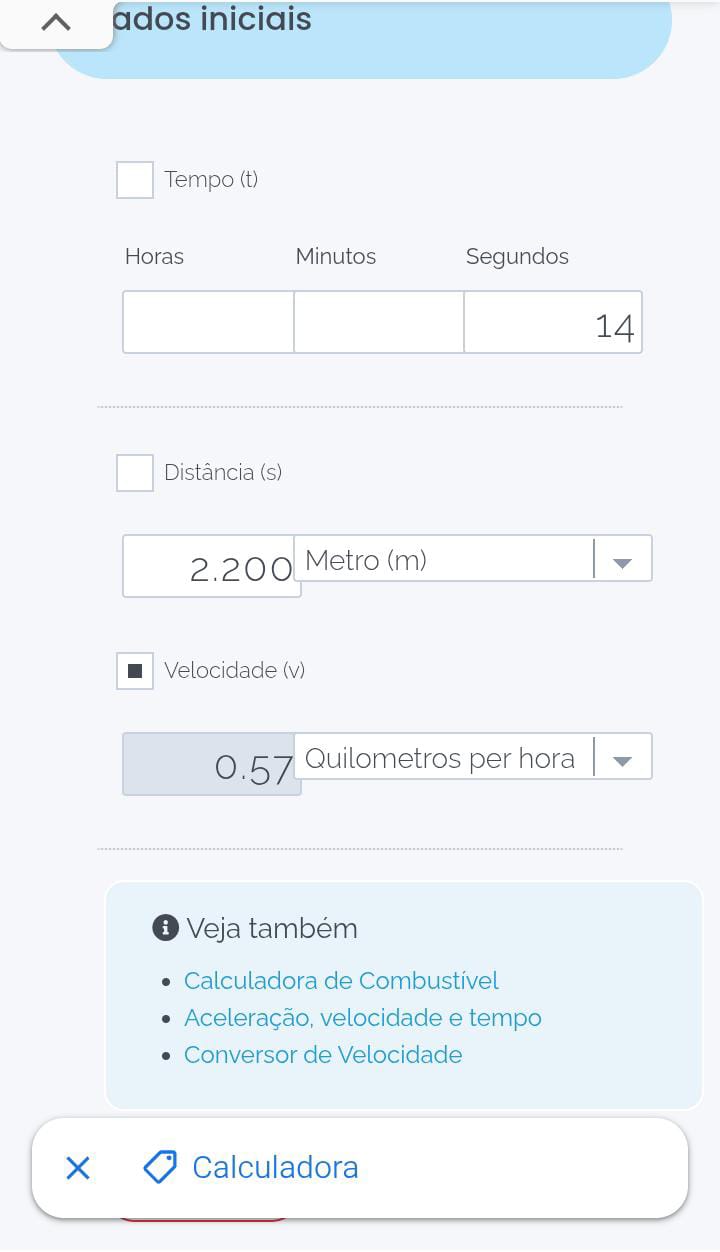Open the Conversor de Velocidade link

pyautogui.click(x=323, y=1055)
